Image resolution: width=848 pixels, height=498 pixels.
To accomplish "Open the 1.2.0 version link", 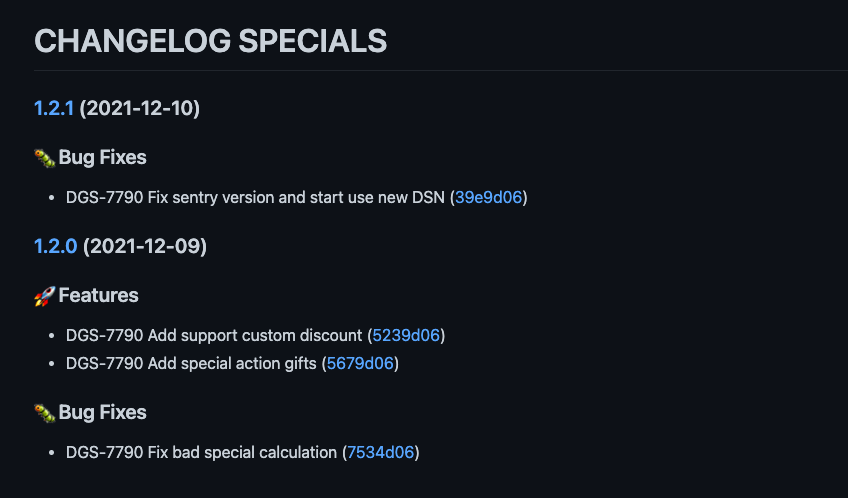I will 56,246.
